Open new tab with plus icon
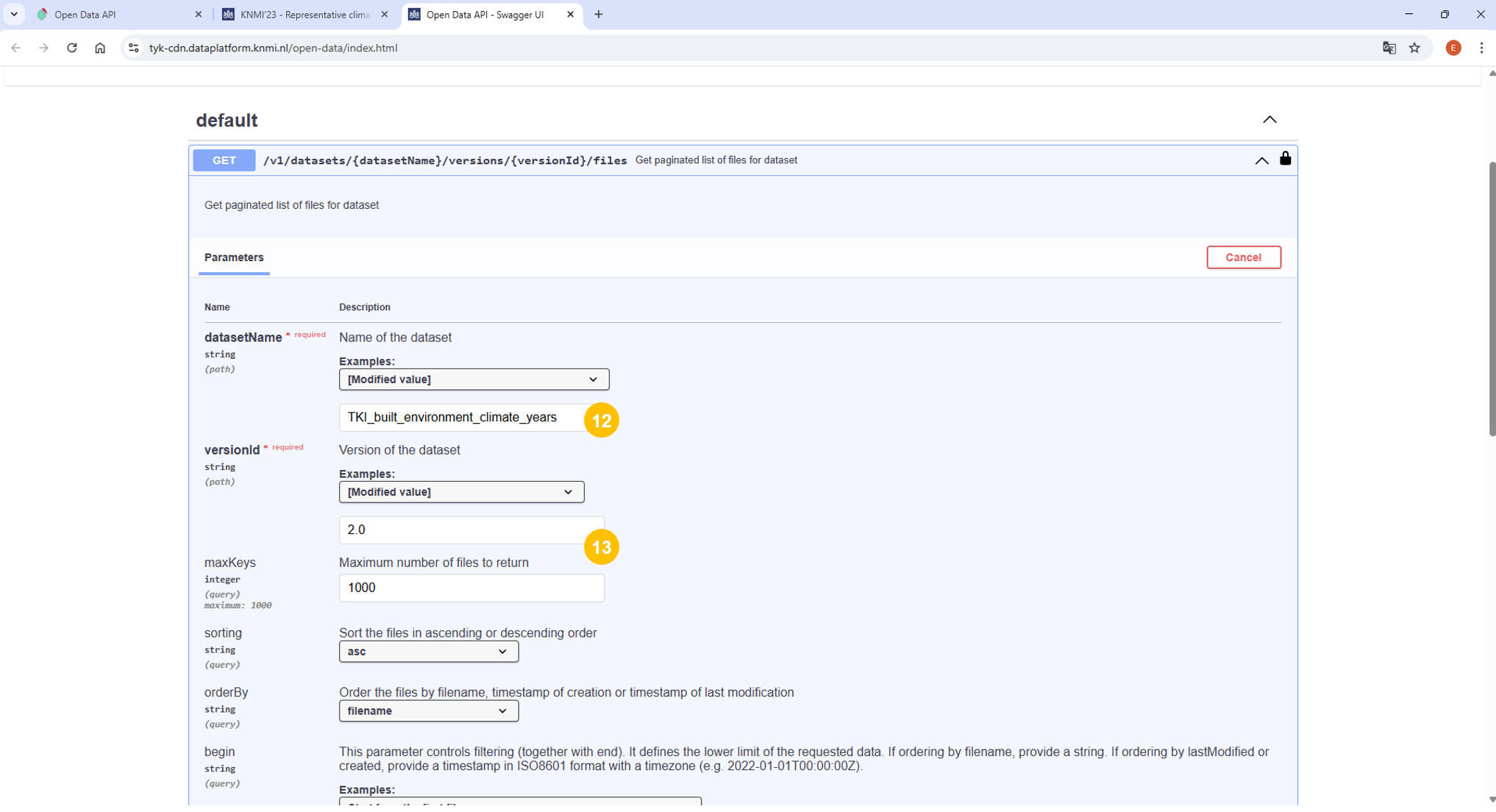 [x=599, y=14]
